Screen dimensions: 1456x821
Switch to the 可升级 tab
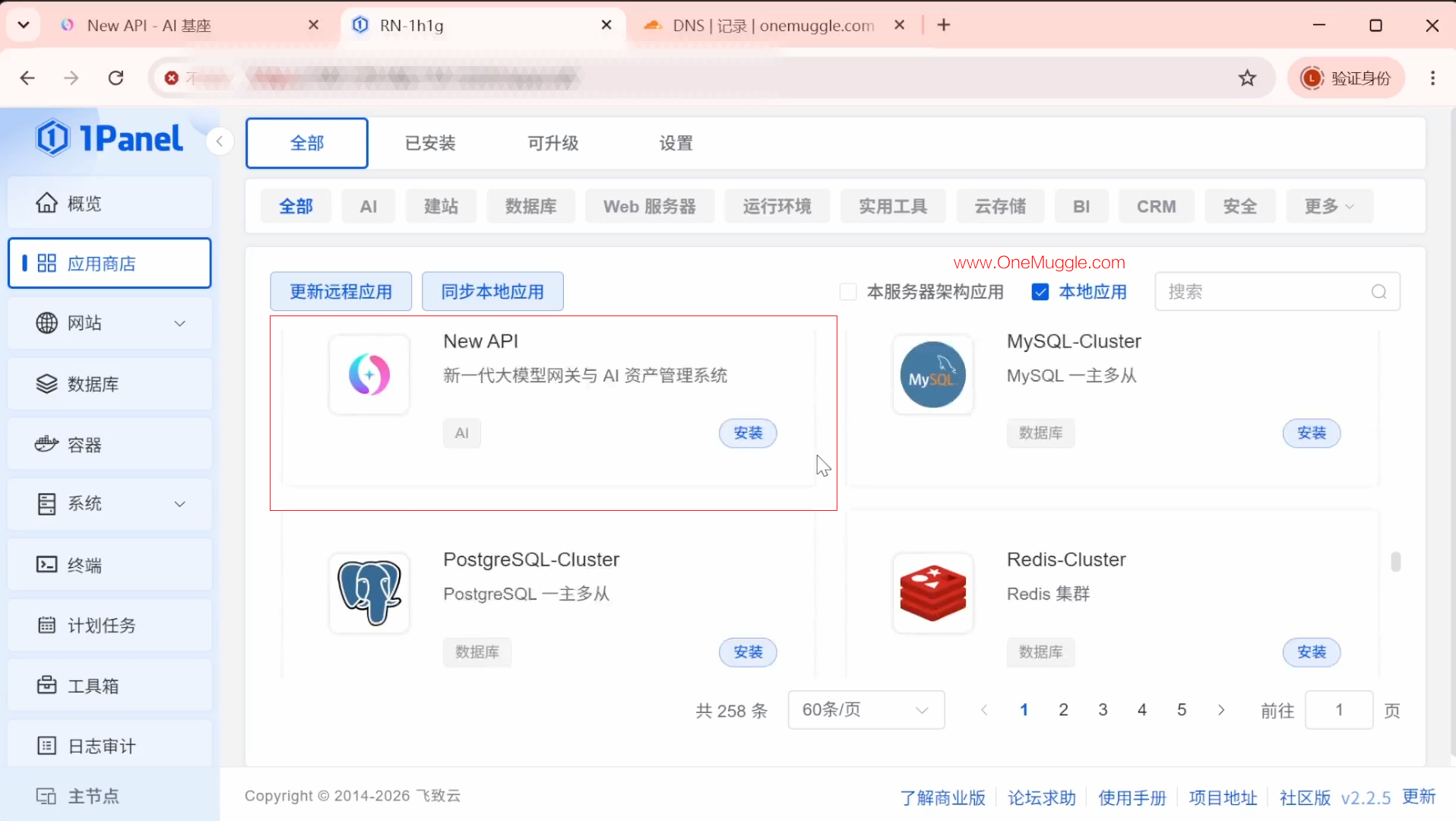click(553, 143)
